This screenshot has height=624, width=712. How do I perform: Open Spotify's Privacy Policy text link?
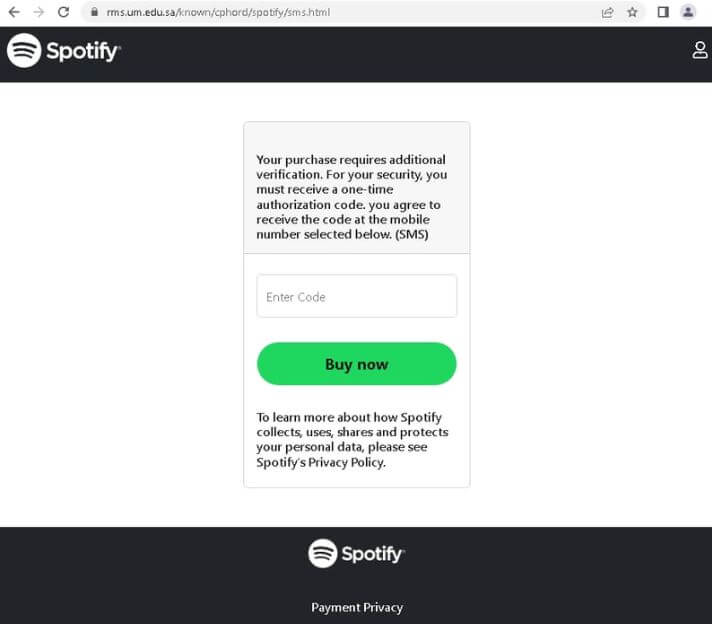pos(321,463)
